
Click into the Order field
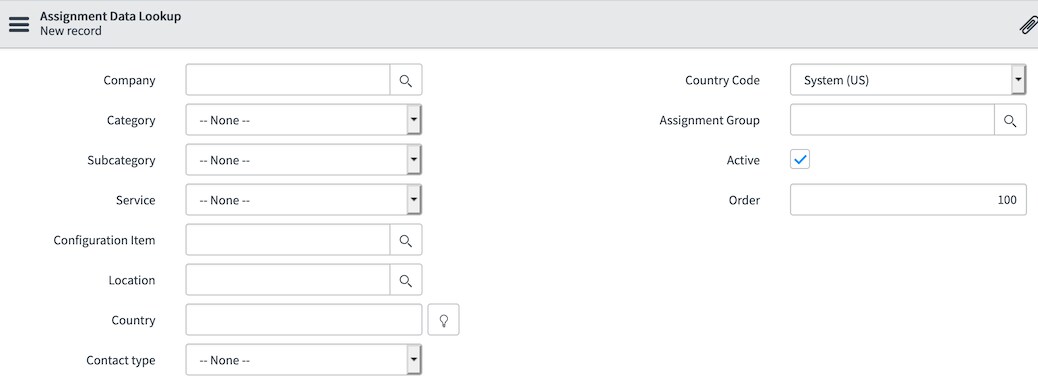click(x=908, y=200)
